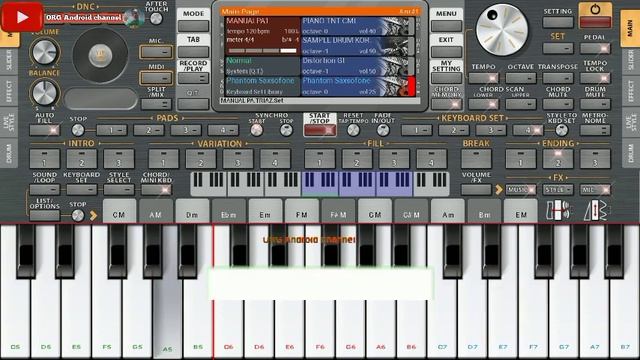Toggle the Pedal button
640x360 pixels.
tap(595, 48)
